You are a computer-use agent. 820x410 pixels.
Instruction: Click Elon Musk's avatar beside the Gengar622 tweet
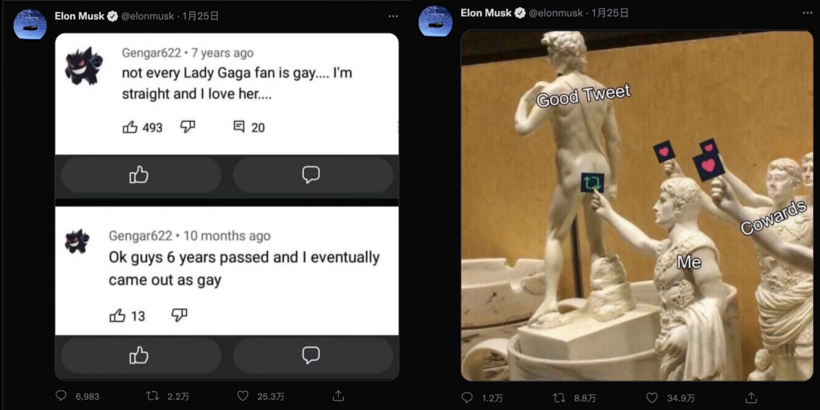pos(30,24)
